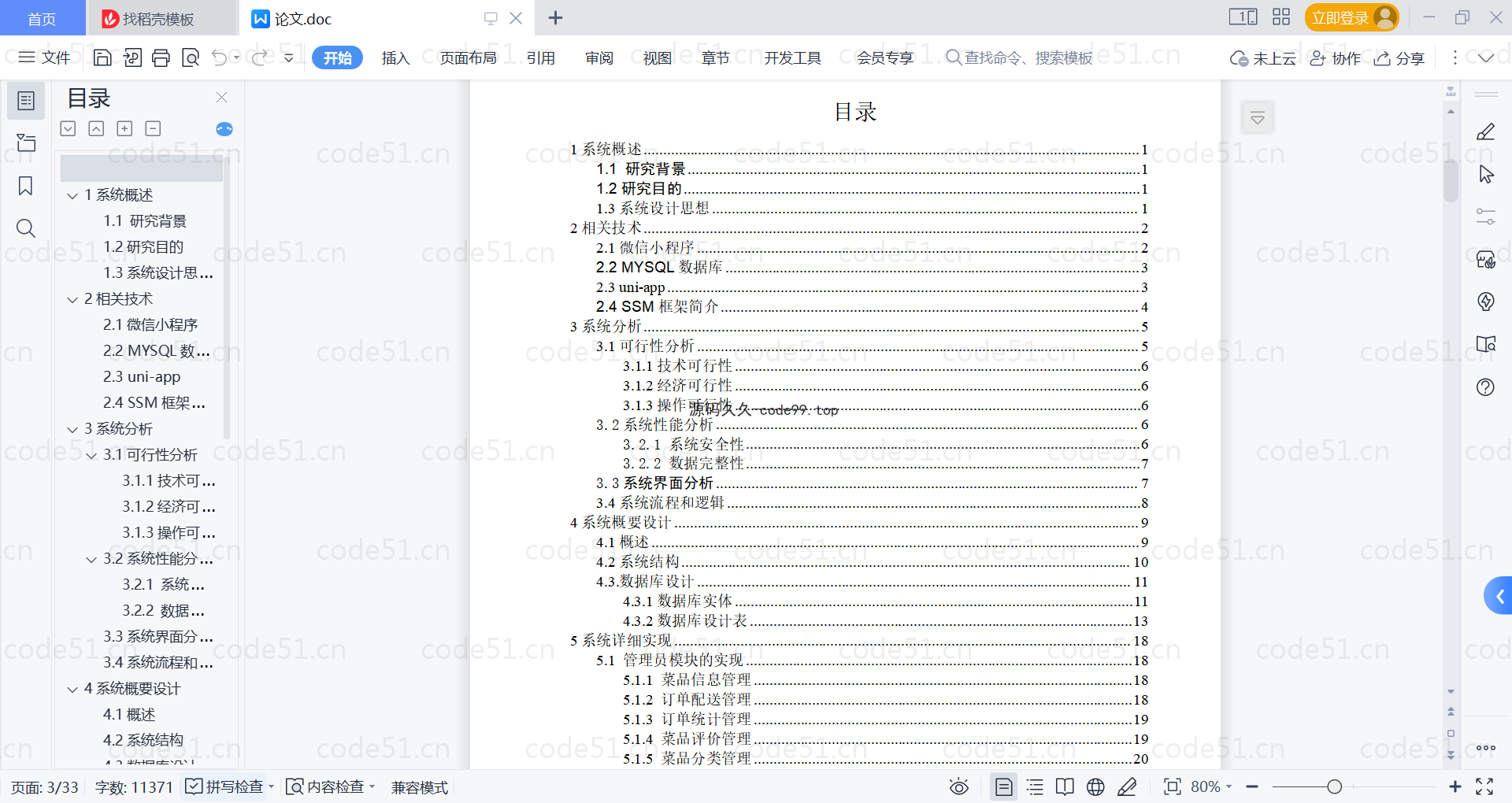This screenshot has height=803, width=1512.
Task: Expand the ribbon chevron at top right
Action: [1486, 57]
